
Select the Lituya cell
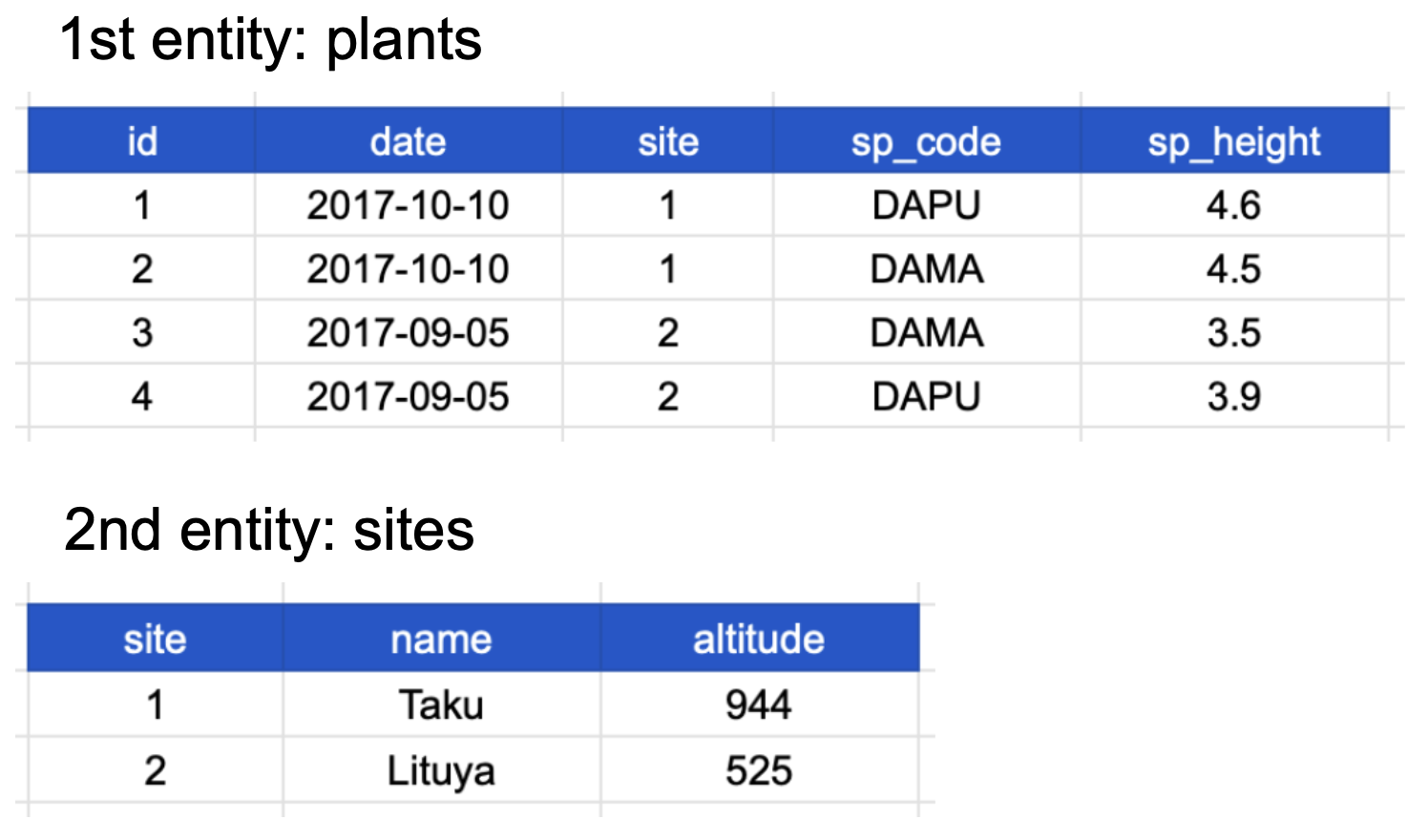click(441, 771)
